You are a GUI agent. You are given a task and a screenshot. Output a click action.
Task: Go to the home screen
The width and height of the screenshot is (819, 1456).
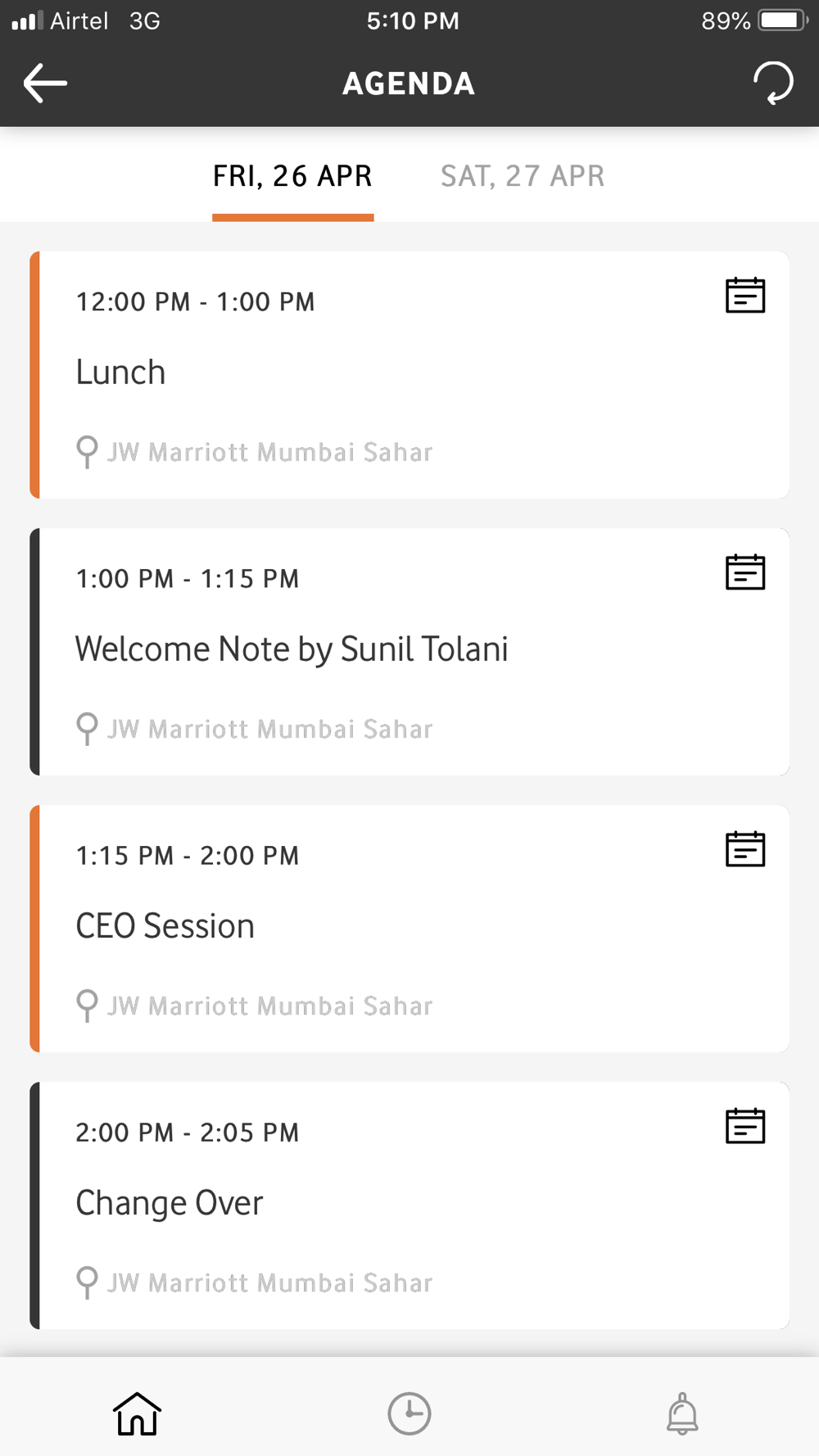click(137, 1413)
